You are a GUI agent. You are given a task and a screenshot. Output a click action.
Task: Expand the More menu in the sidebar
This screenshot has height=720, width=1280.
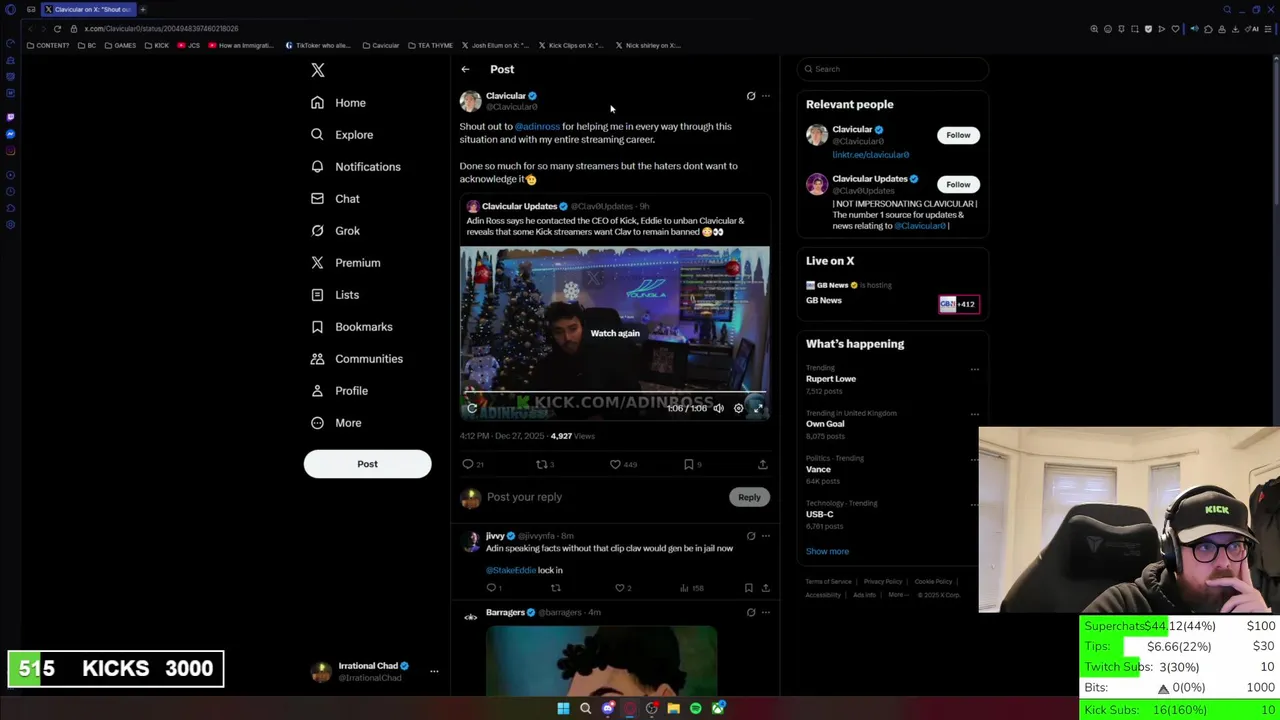tap(335, 423)
